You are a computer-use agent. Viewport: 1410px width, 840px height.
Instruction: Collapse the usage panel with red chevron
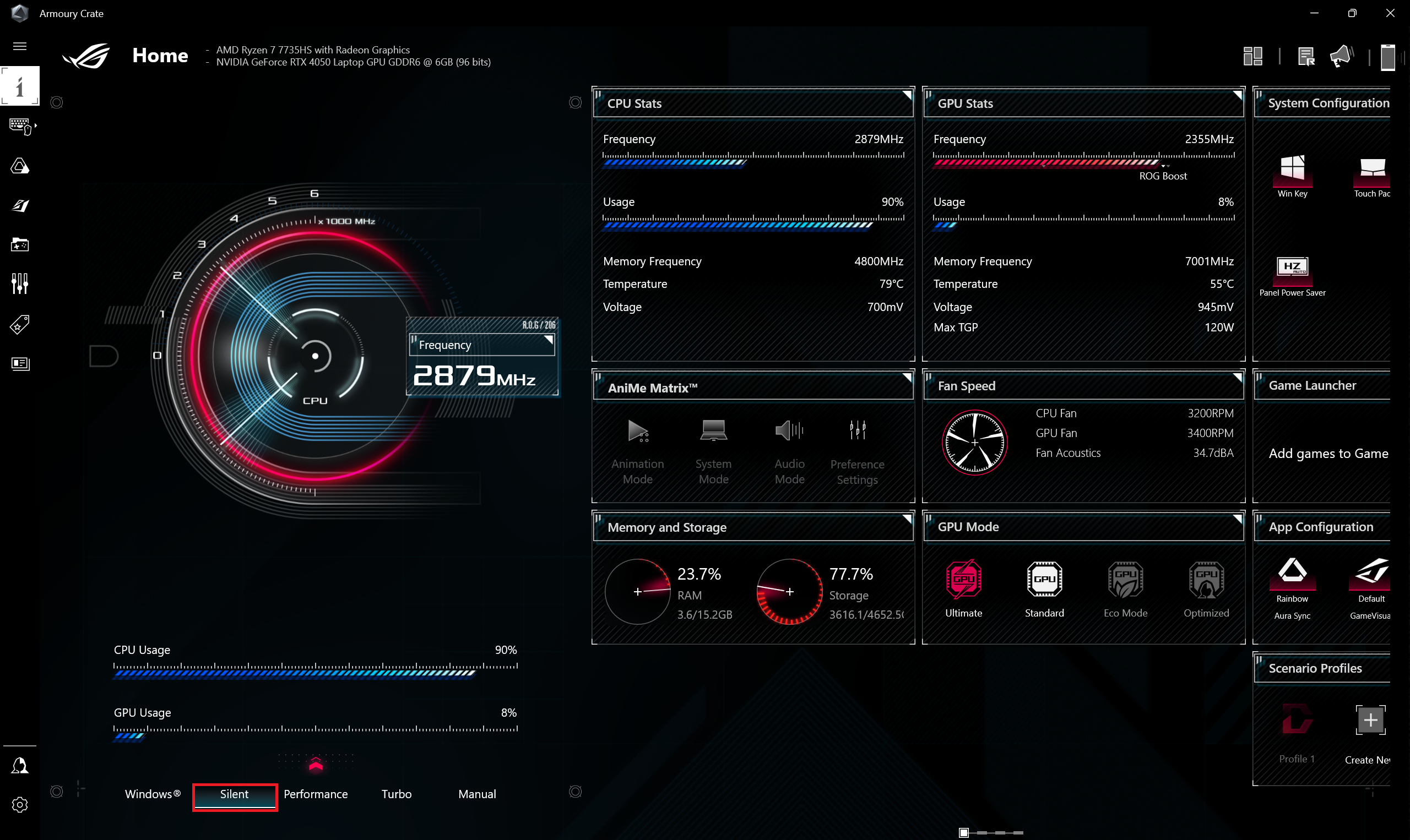click(316, 764)
